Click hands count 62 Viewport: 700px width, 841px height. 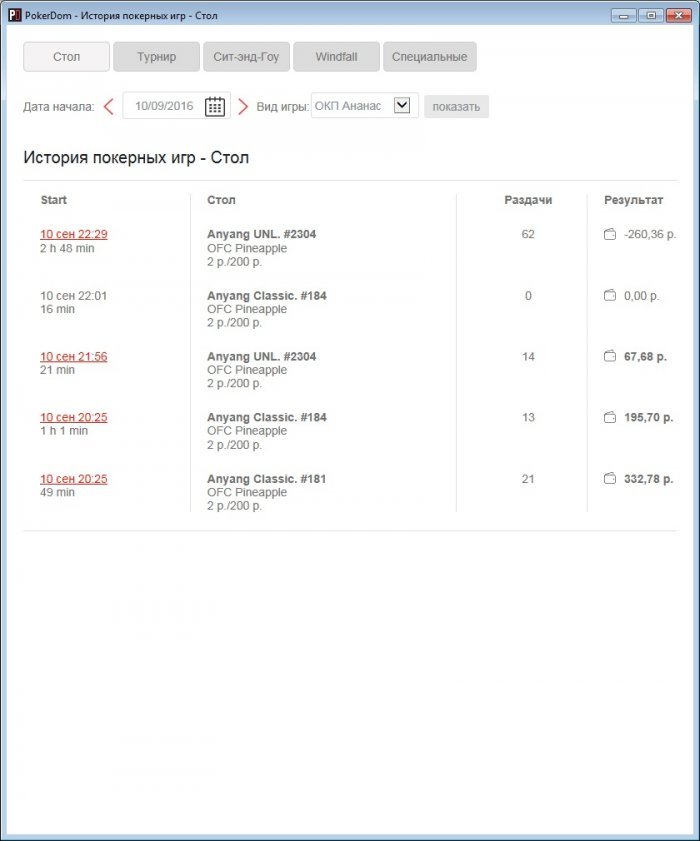pos(528,234)
